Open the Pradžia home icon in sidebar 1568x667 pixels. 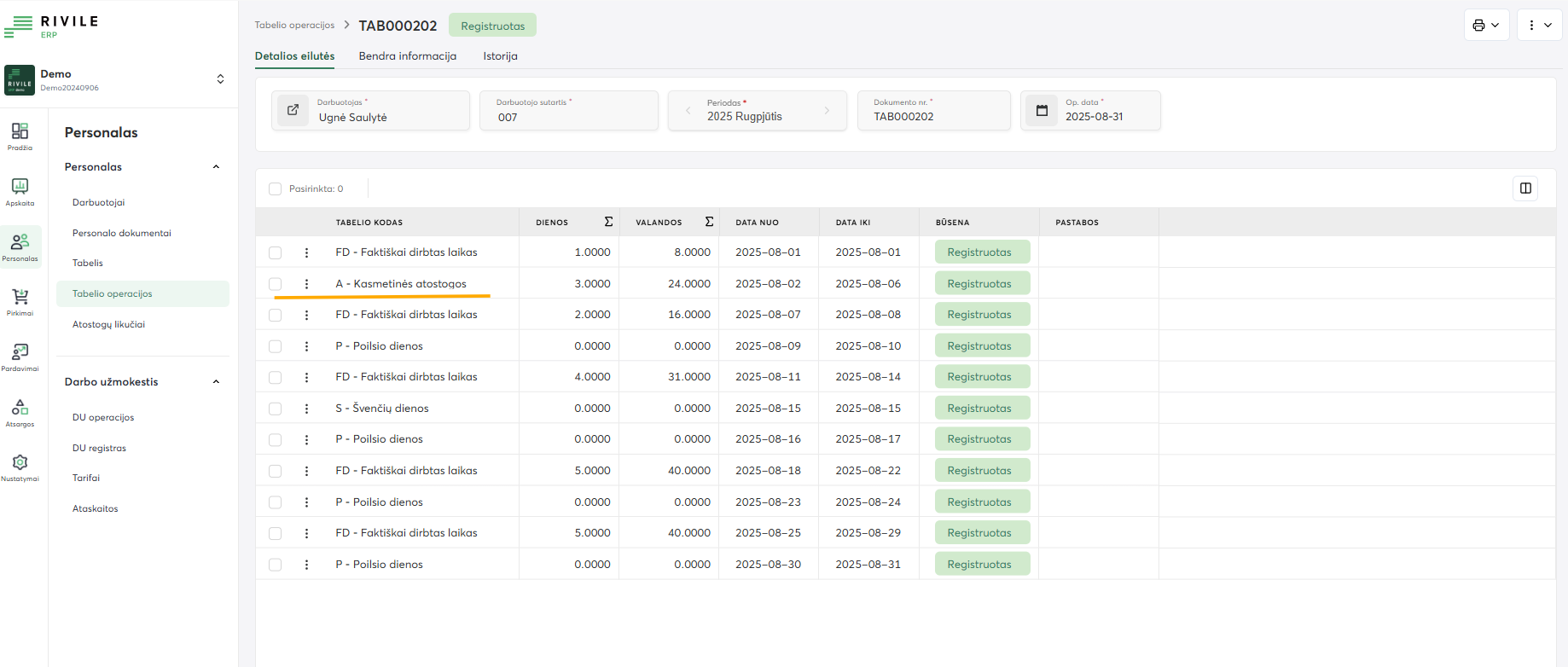(x=20, y=134)
